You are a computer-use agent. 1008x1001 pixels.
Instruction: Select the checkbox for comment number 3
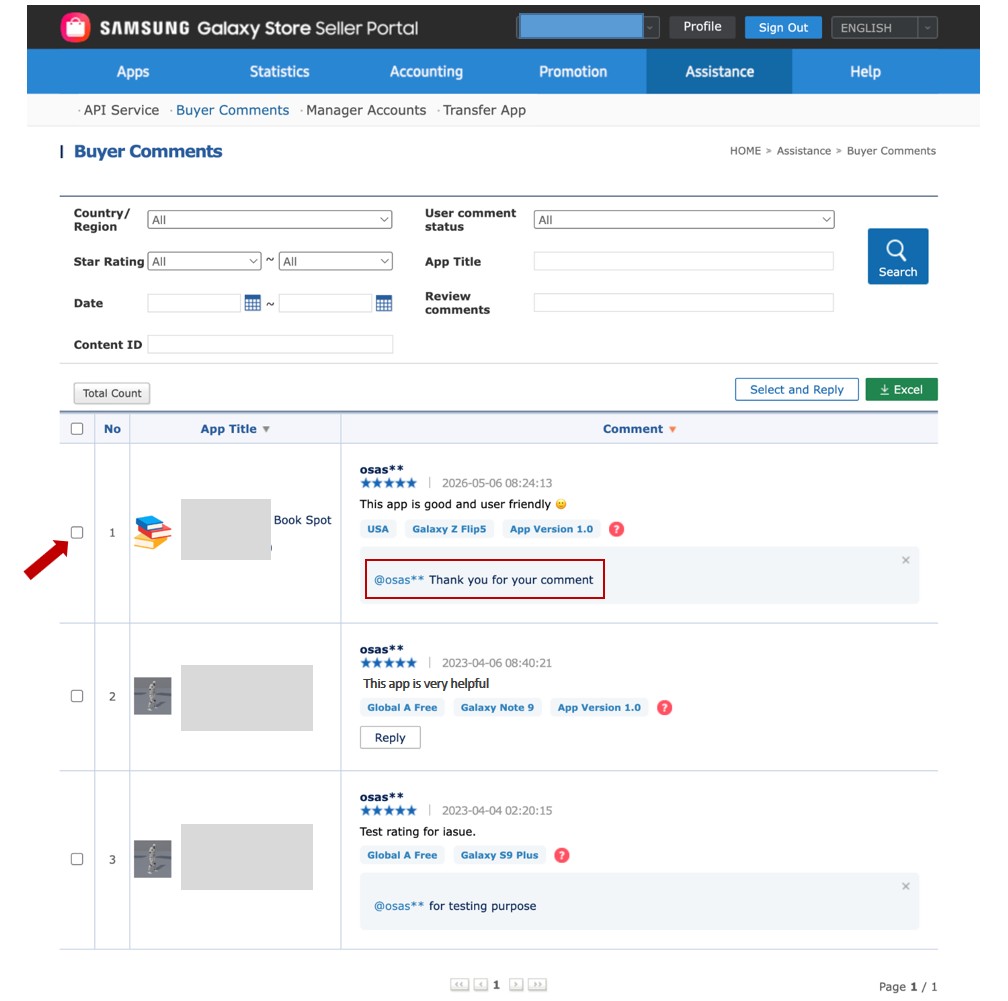(x=77, y=859)
